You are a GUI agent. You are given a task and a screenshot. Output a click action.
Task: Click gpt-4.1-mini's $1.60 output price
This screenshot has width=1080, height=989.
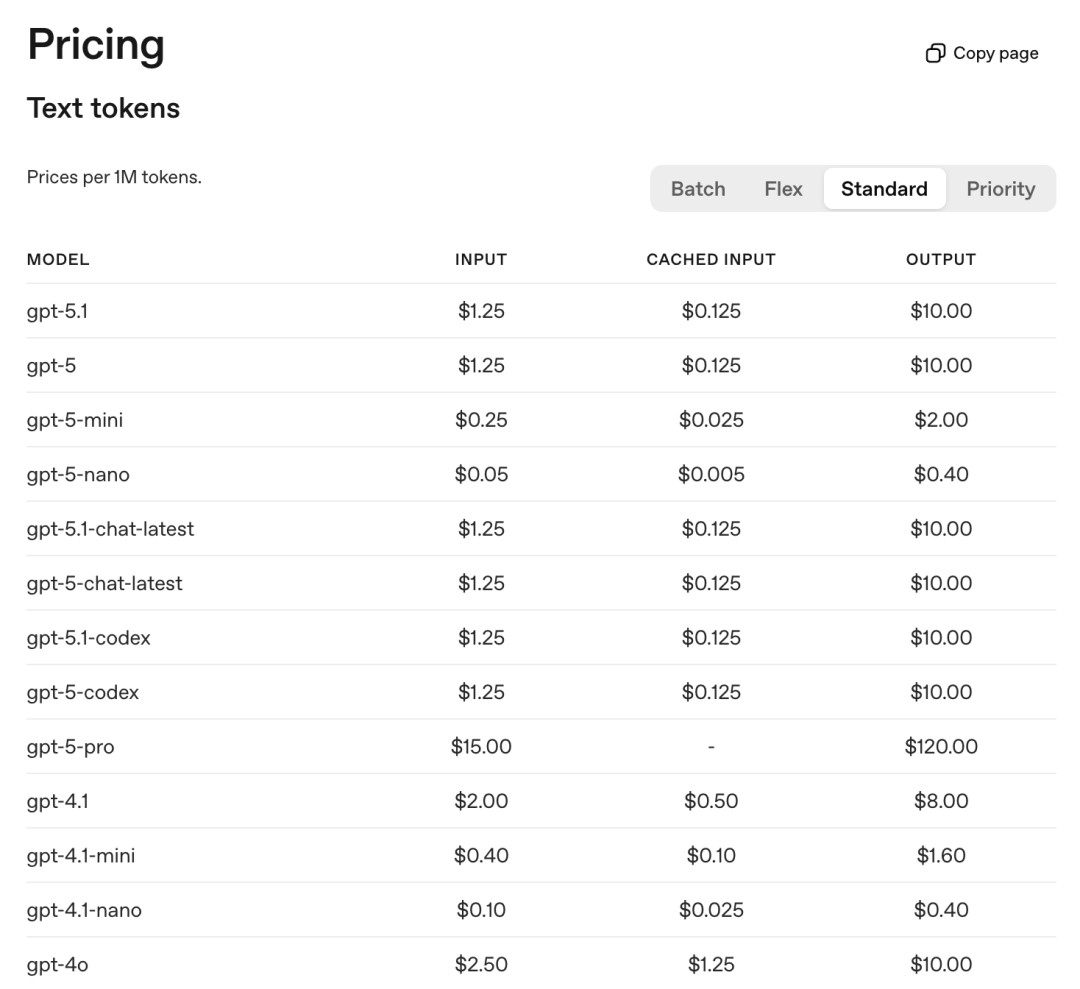(941, 855)
